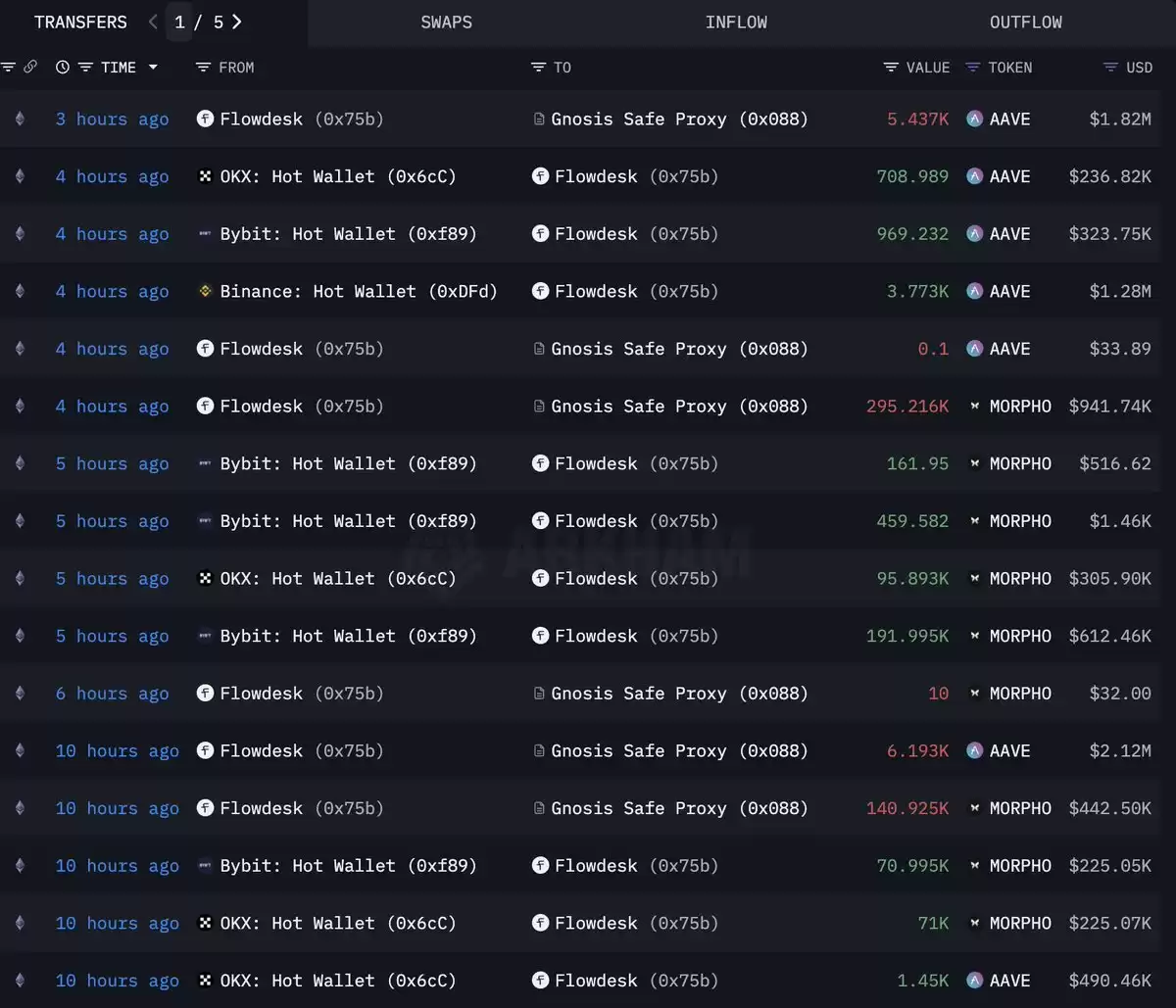Screen dimensions: 1176x1008
Task: Click the Ethereum icon in the $490.46K row
Action: tap(20, 980)
